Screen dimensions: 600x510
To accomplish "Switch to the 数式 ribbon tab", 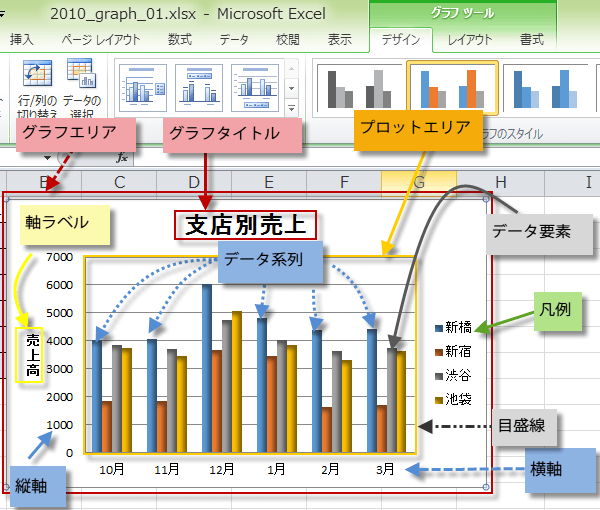I will [180, 40].
